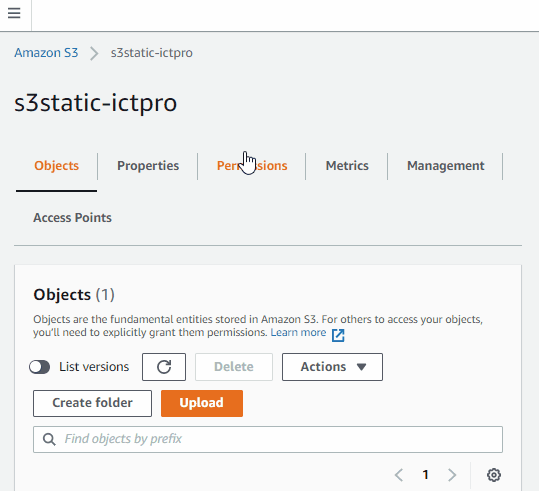Open the Management tab
The image size is (539, 491).
point(446,166)
